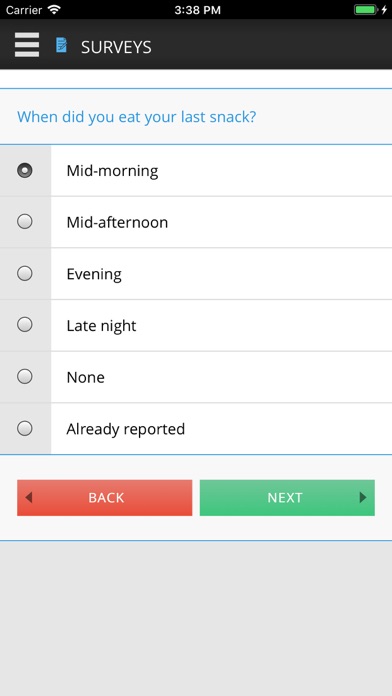The width and height of the screenshot is (392, 696).
Task: Tap the Mid-afternoon answer label
Action: click(117, 222)
